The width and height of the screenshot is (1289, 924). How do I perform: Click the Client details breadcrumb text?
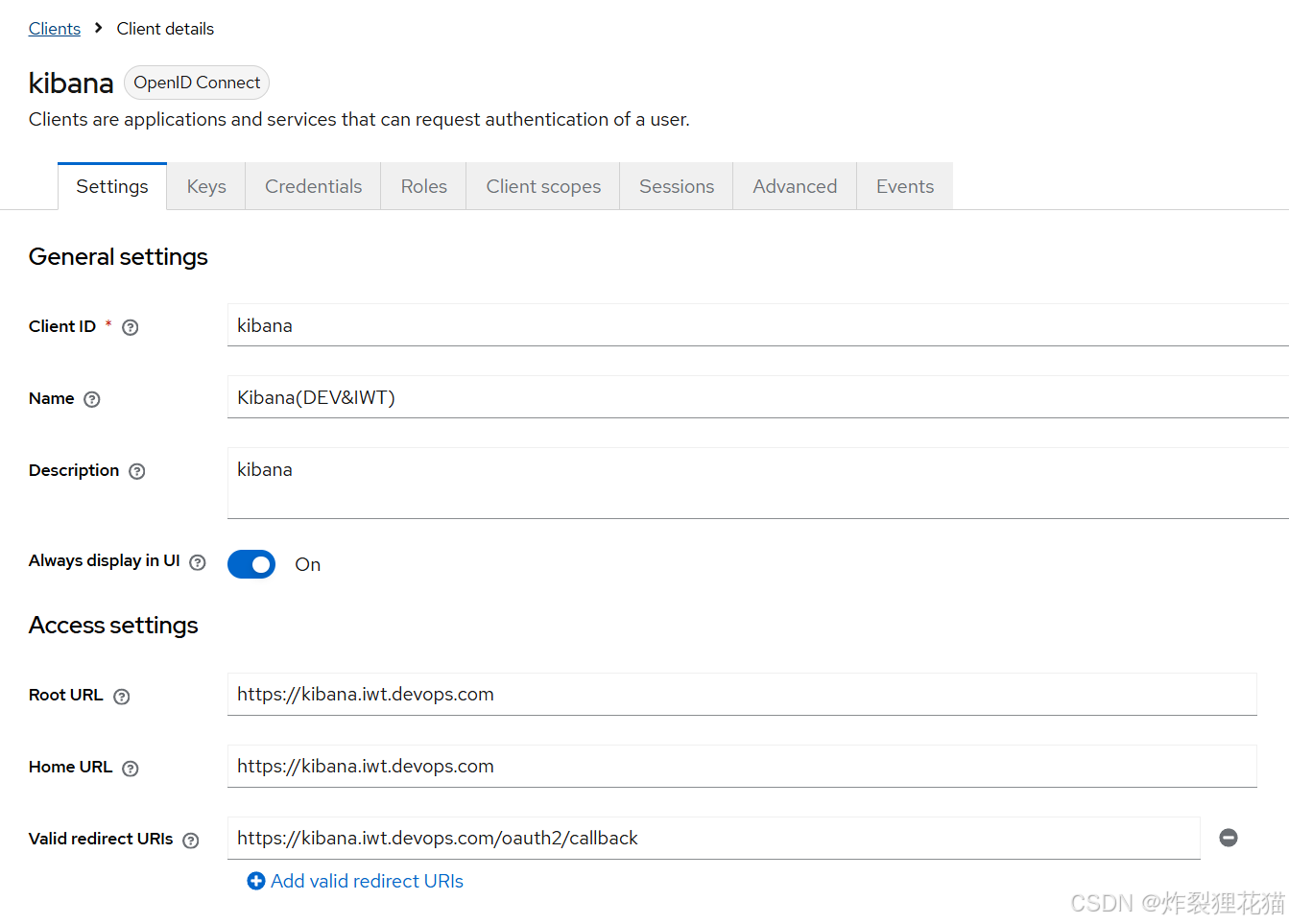165,29
